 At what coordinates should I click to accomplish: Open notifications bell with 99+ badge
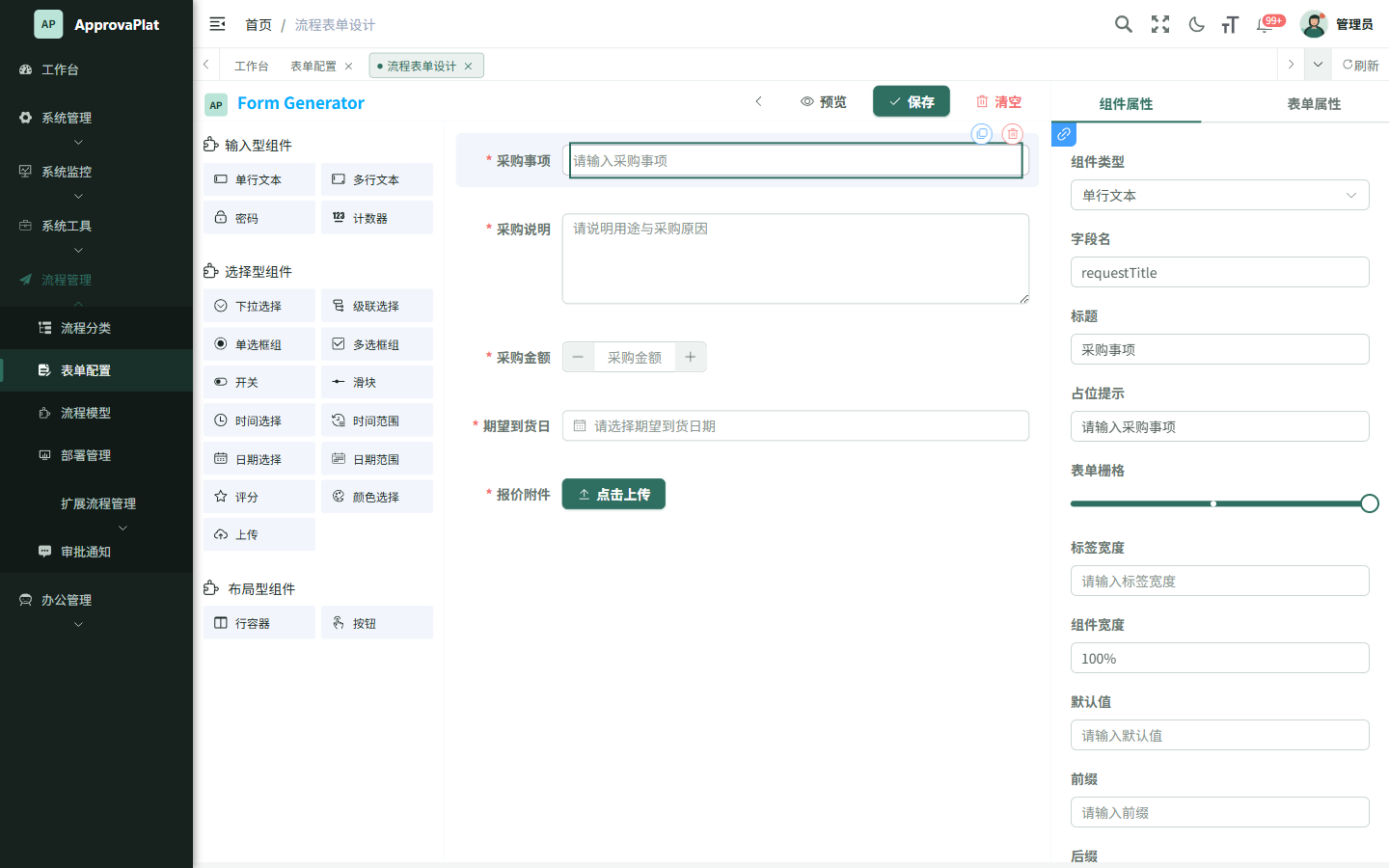1266,24
